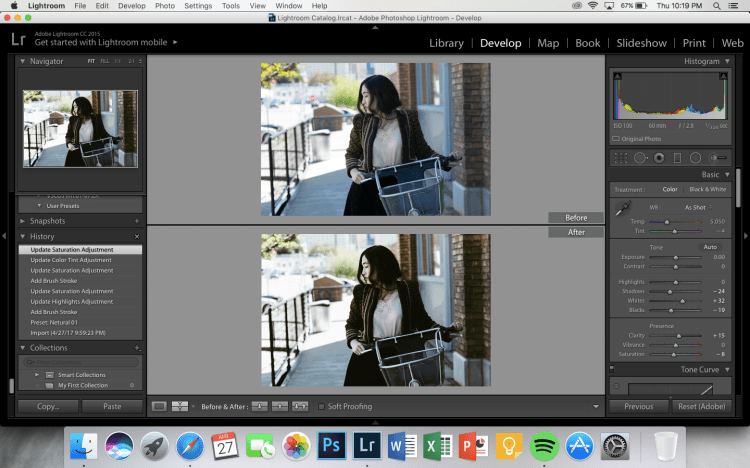Open PowerPoint from the Dock
The image size is (750, 468).
pos(473,446)
